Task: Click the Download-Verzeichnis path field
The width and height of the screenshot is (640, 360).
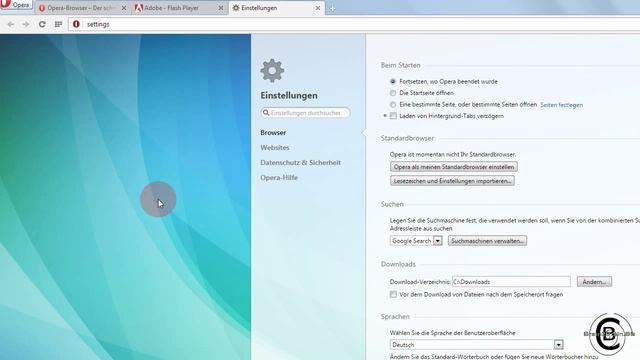Action: point(511,282)
